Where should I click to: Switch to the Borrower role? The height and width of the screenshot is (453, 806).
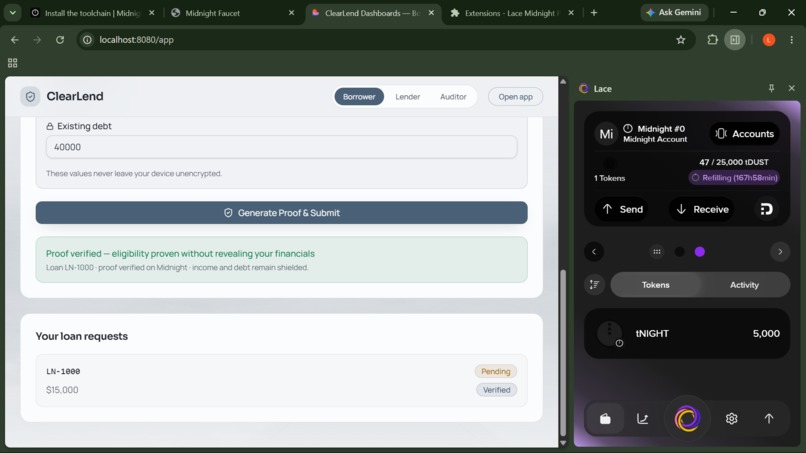pos(359,97)
